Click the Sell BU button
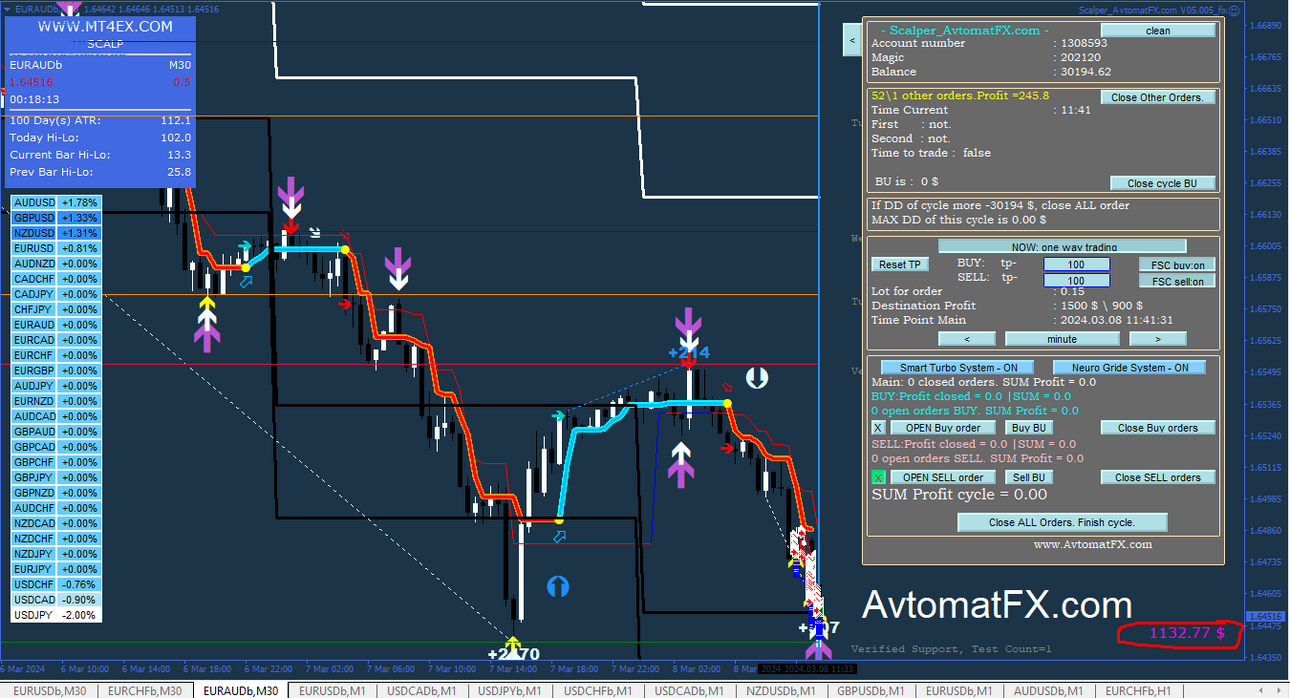 (x=1029, y=478)
